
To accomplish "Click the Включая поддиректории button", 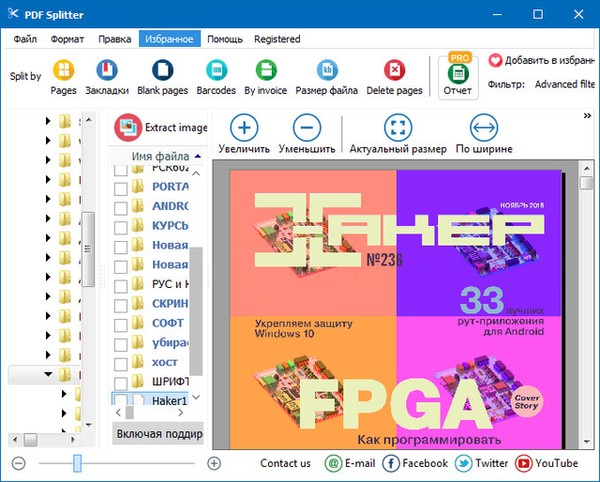I will pos(157,433).
